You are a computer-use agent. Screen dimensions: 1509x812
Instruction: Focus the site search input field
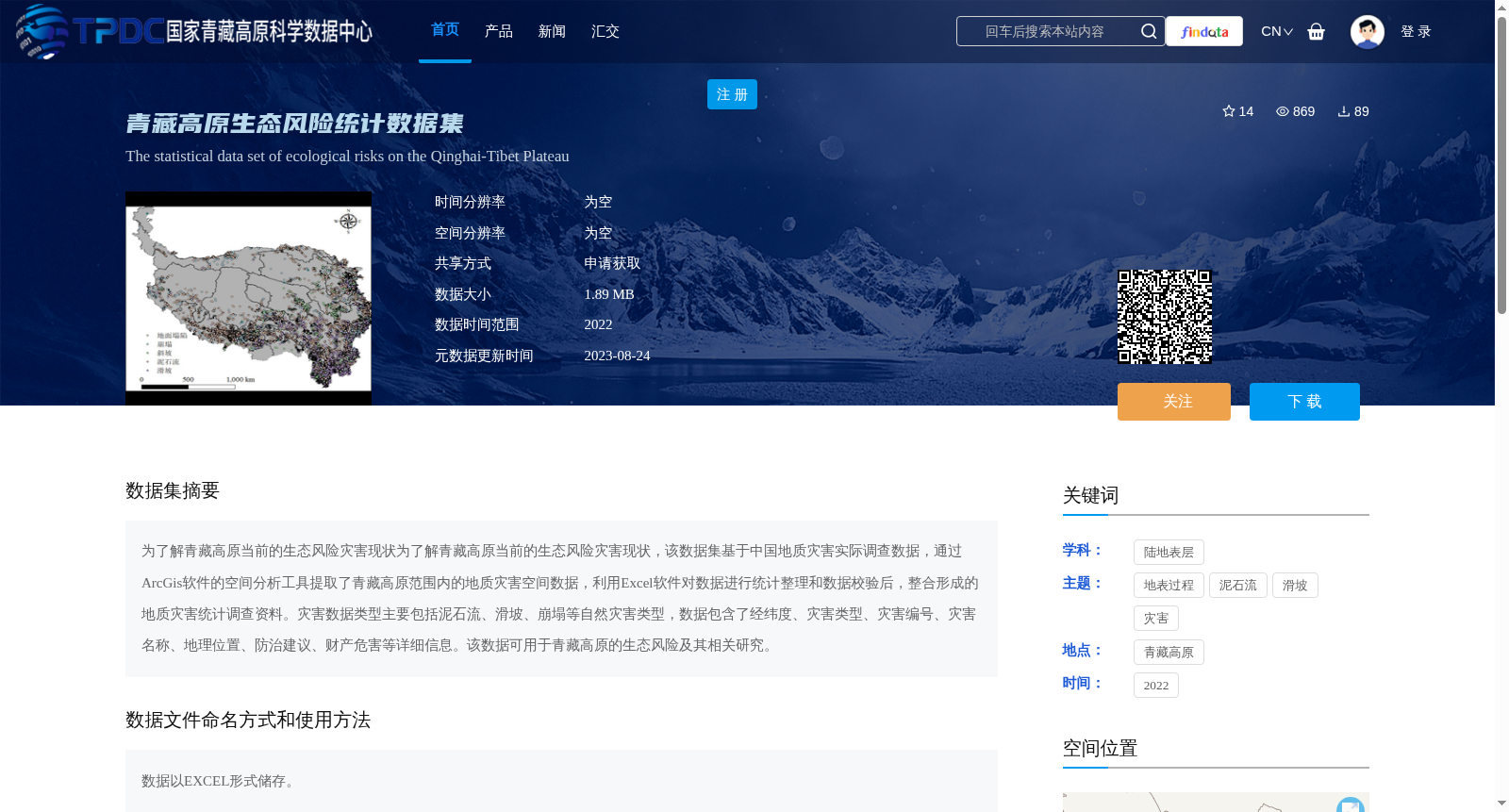[x=1045, y=31]
